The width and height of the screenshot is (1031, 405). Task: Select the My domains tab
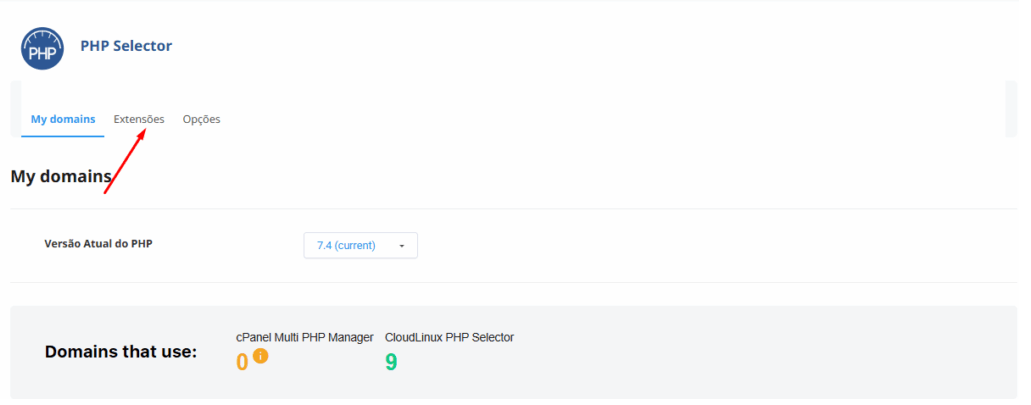[x=63, y=119]
